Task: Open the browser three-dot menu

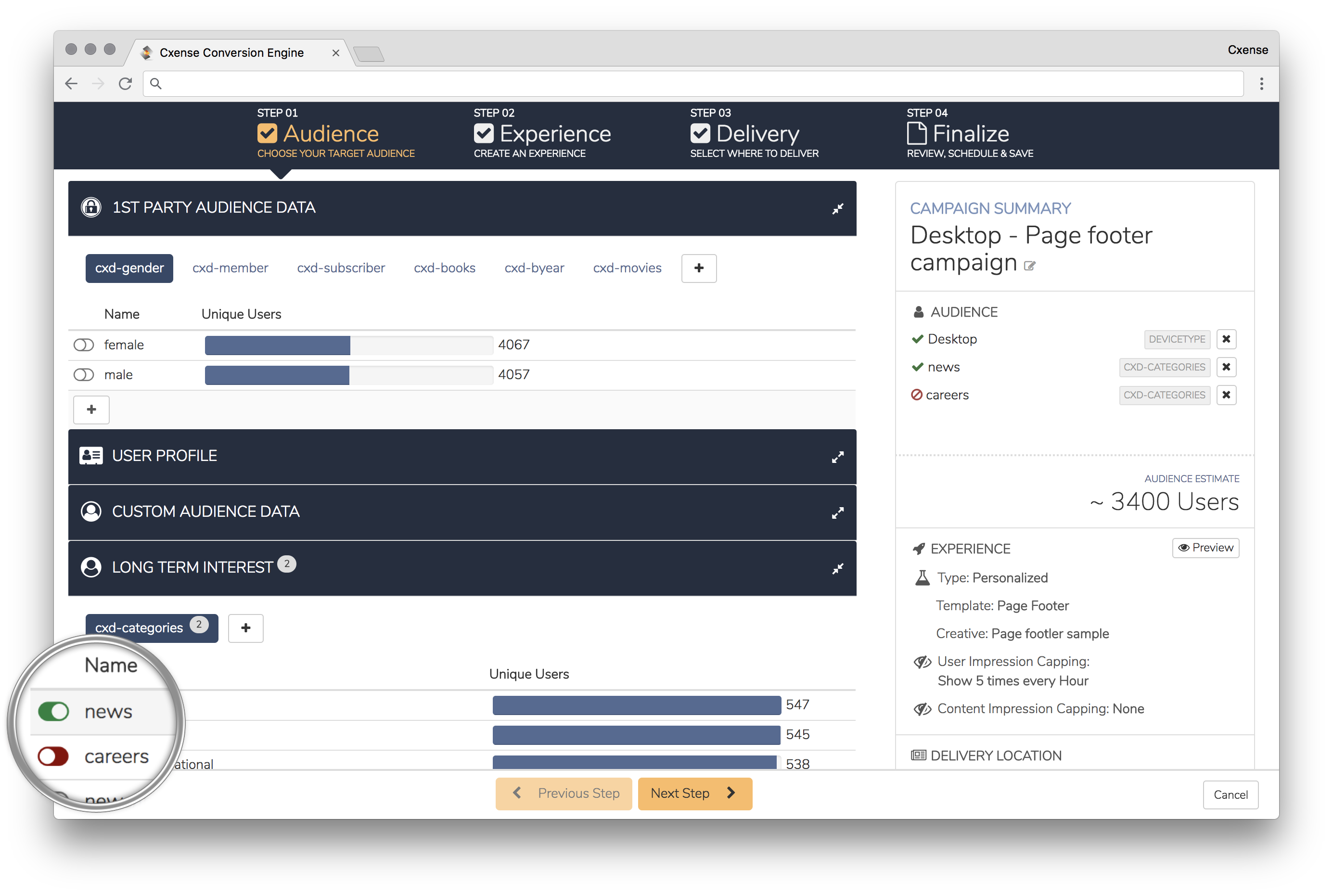Action: click(x=1261, y=84)
